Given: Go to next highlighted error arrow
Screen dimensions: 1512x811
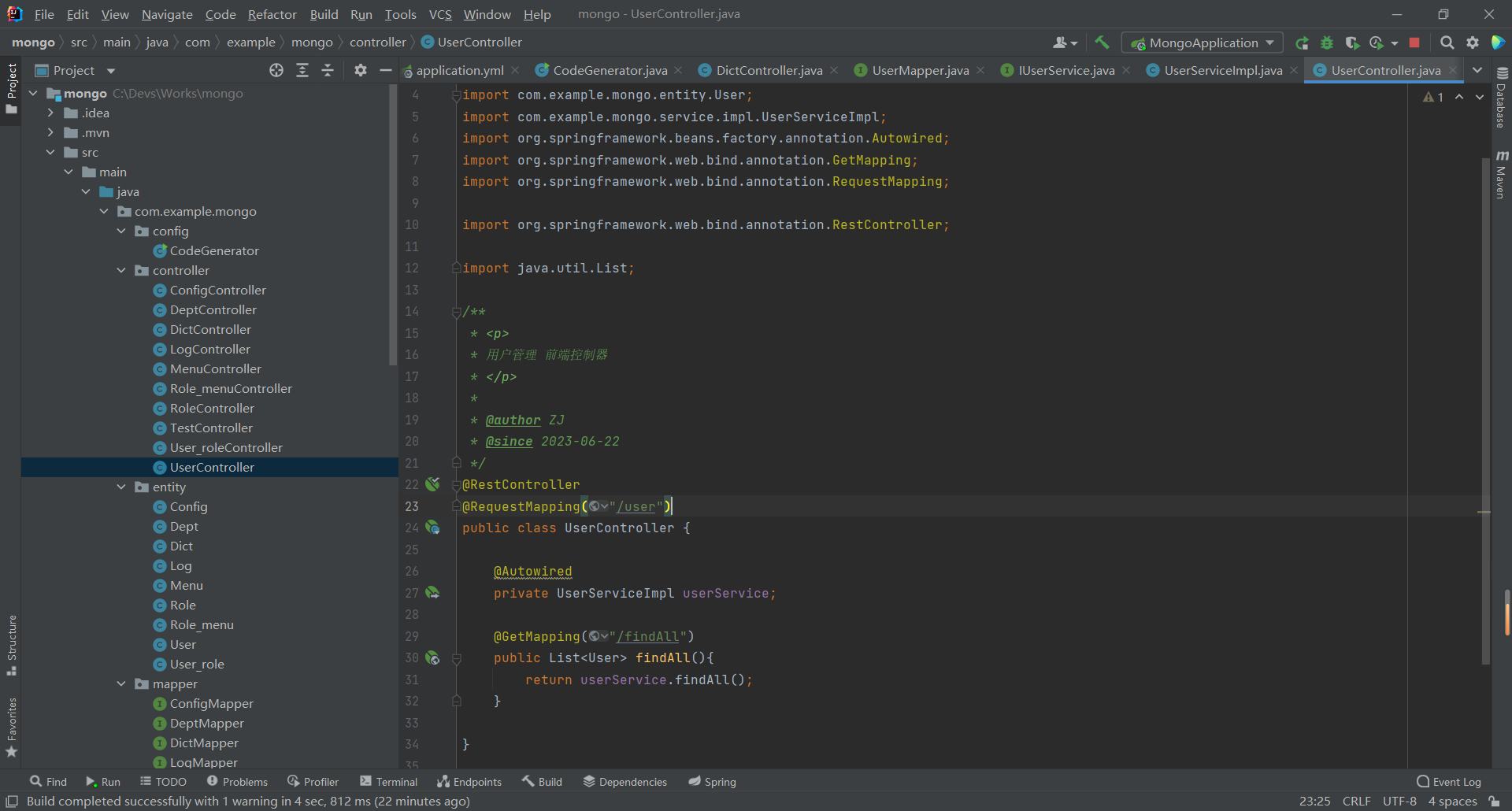Looking at the screenshot, I should (x=1480, y=97).
